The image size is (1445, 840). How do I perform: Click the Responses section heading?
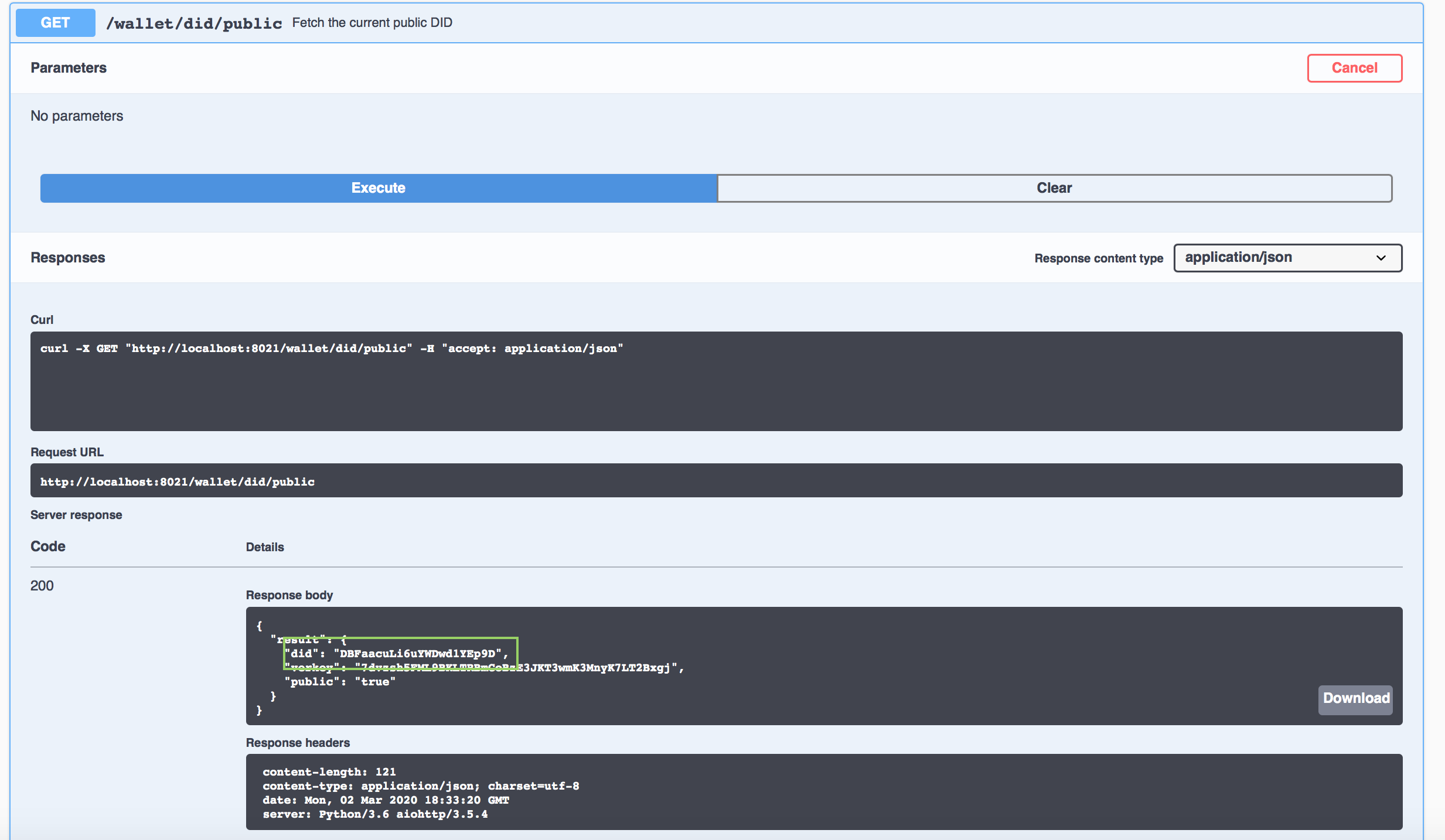coord(68,258)
